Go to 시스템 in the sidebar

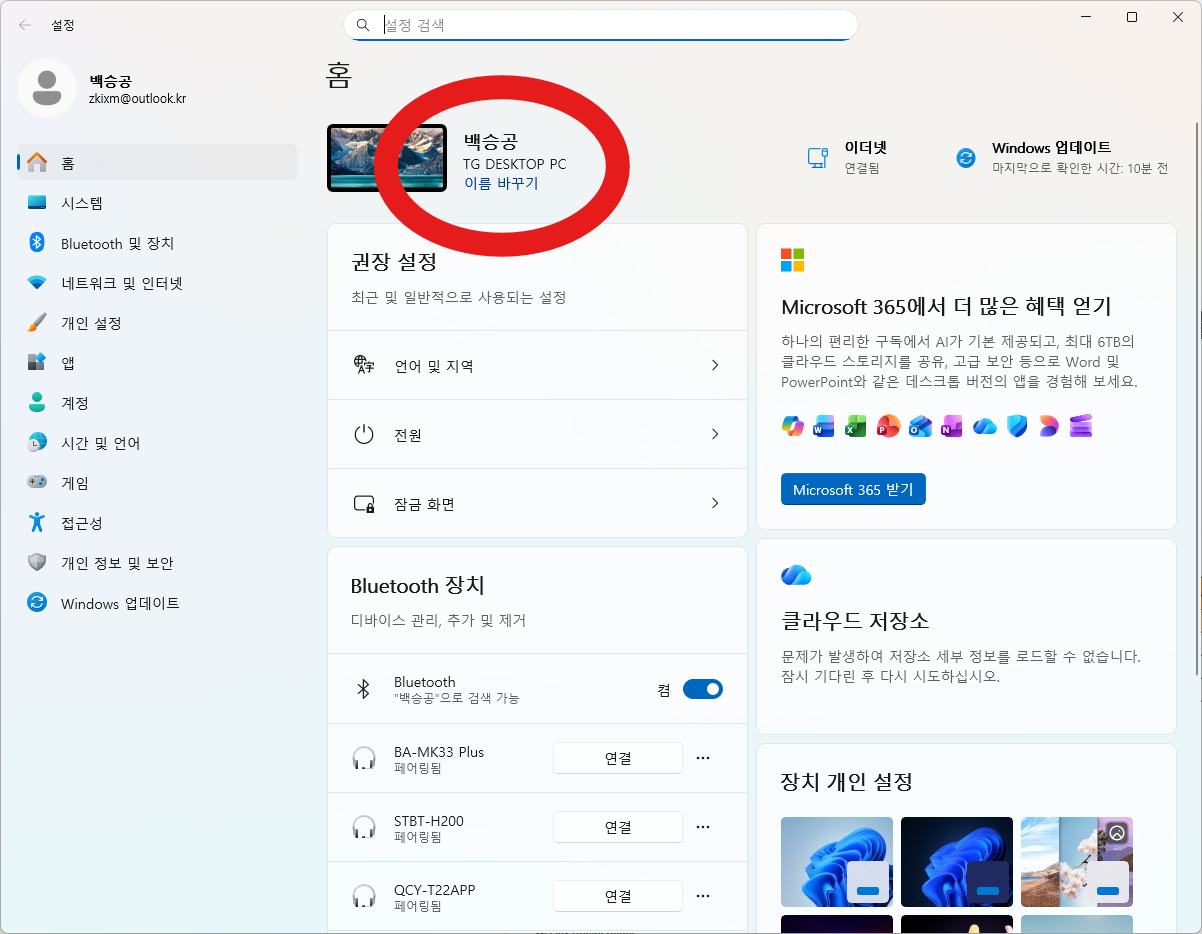point(82,203)
